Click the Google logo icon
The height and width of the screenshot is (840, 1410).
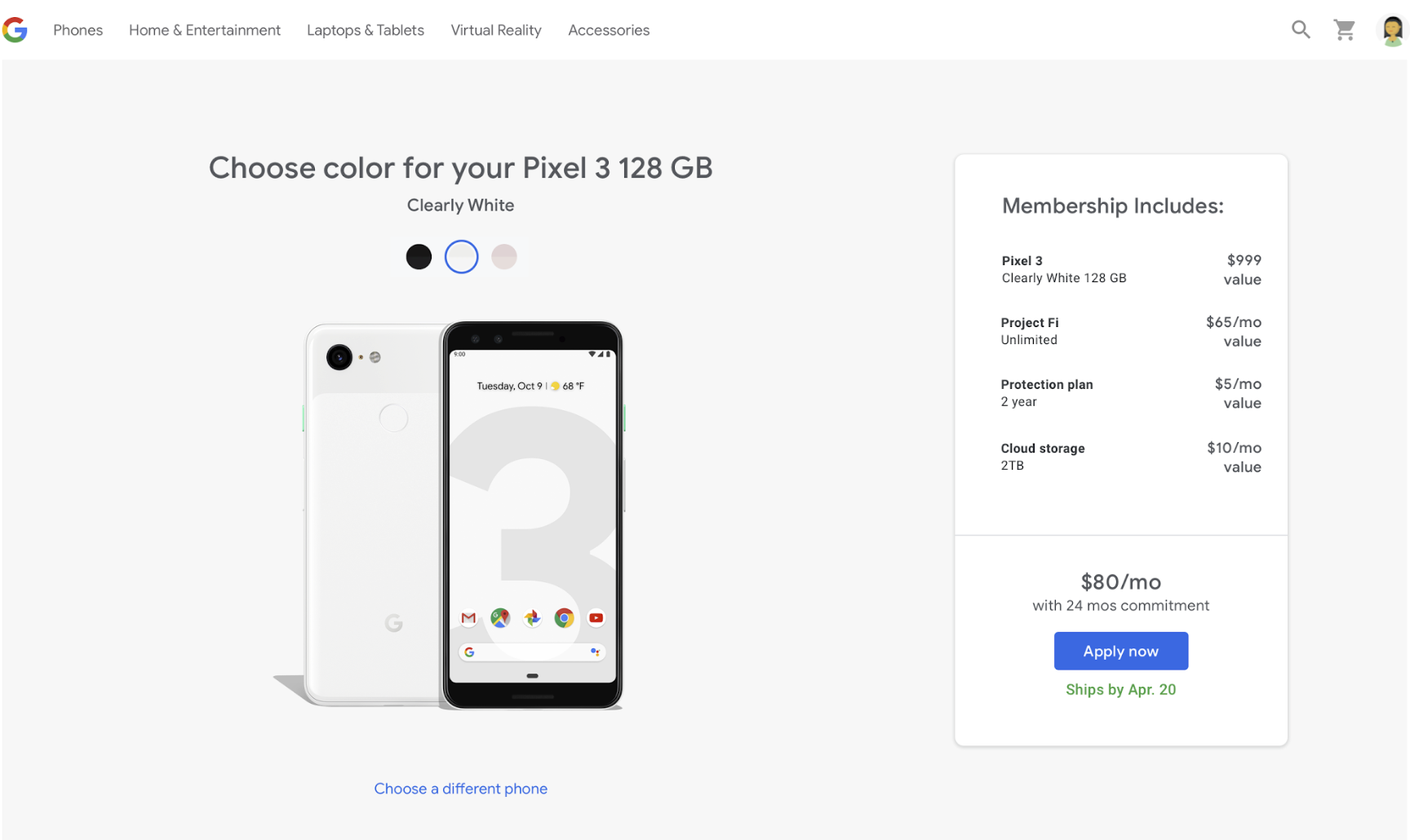click(15, 30)
